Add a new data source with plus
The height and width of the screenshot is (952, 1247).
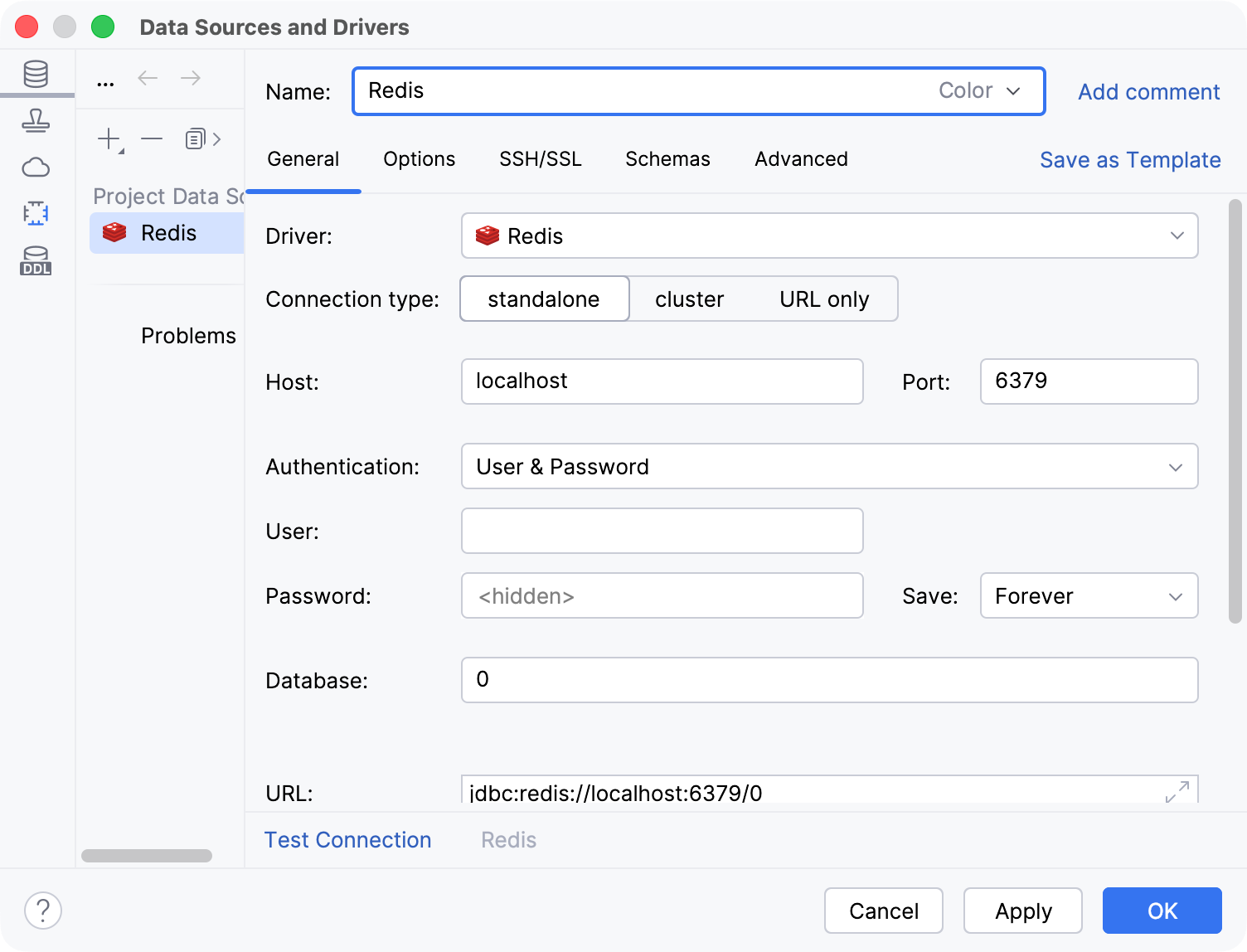[x=109, y=139]
